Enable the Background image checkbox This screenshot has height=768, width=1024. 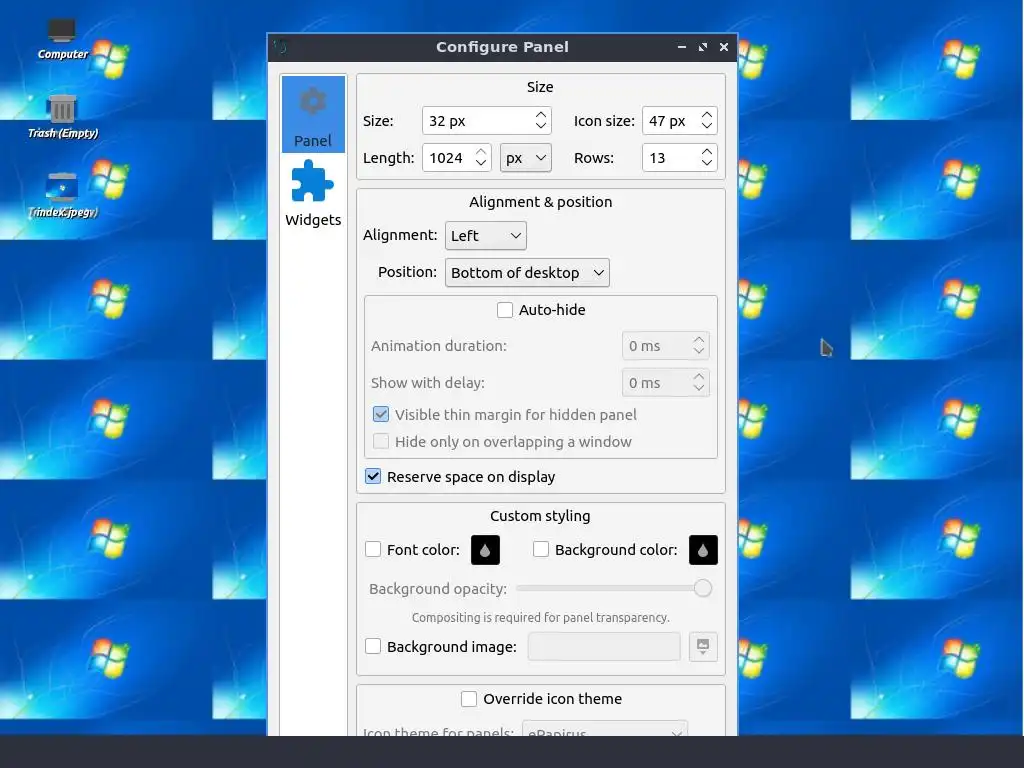(373, 647)
